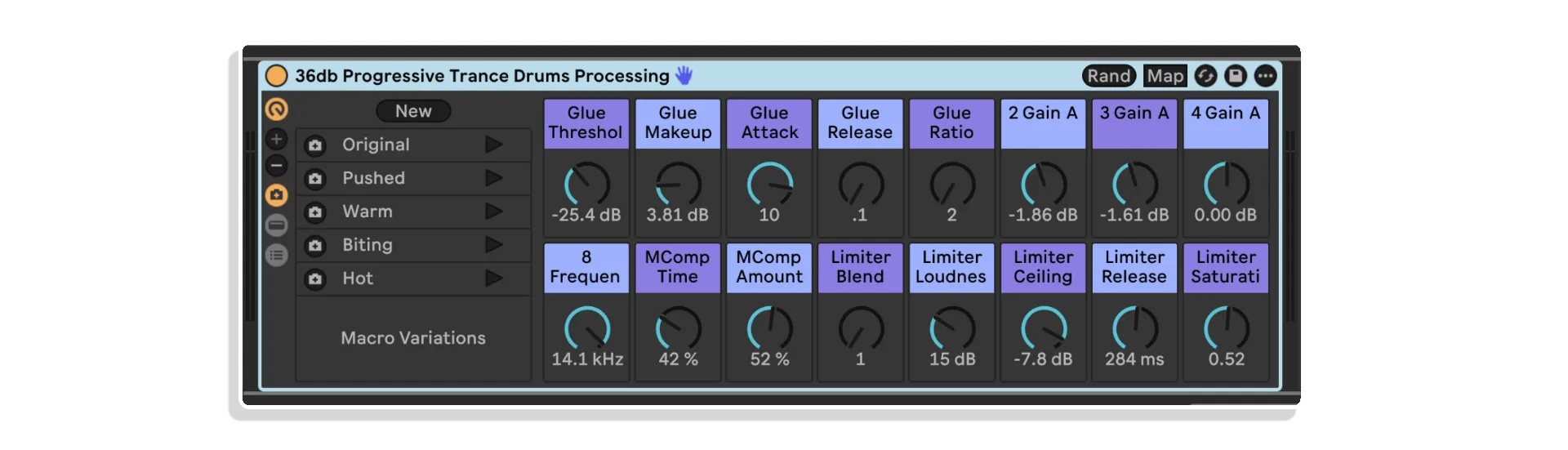1568x450 pixels.
Task: Click the Limiter Release knob
Action: (x=1135, y=328)
